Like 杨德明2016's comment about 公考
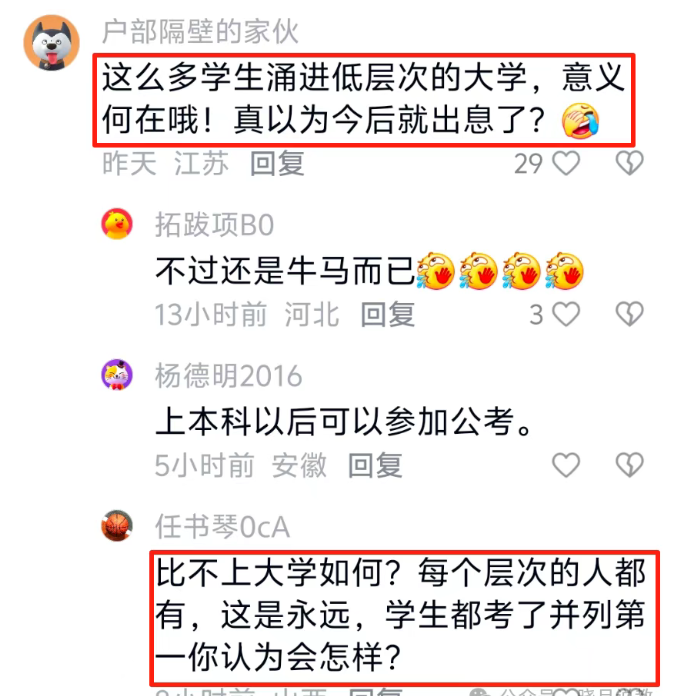Screen dimensions: 679x696 566,465
